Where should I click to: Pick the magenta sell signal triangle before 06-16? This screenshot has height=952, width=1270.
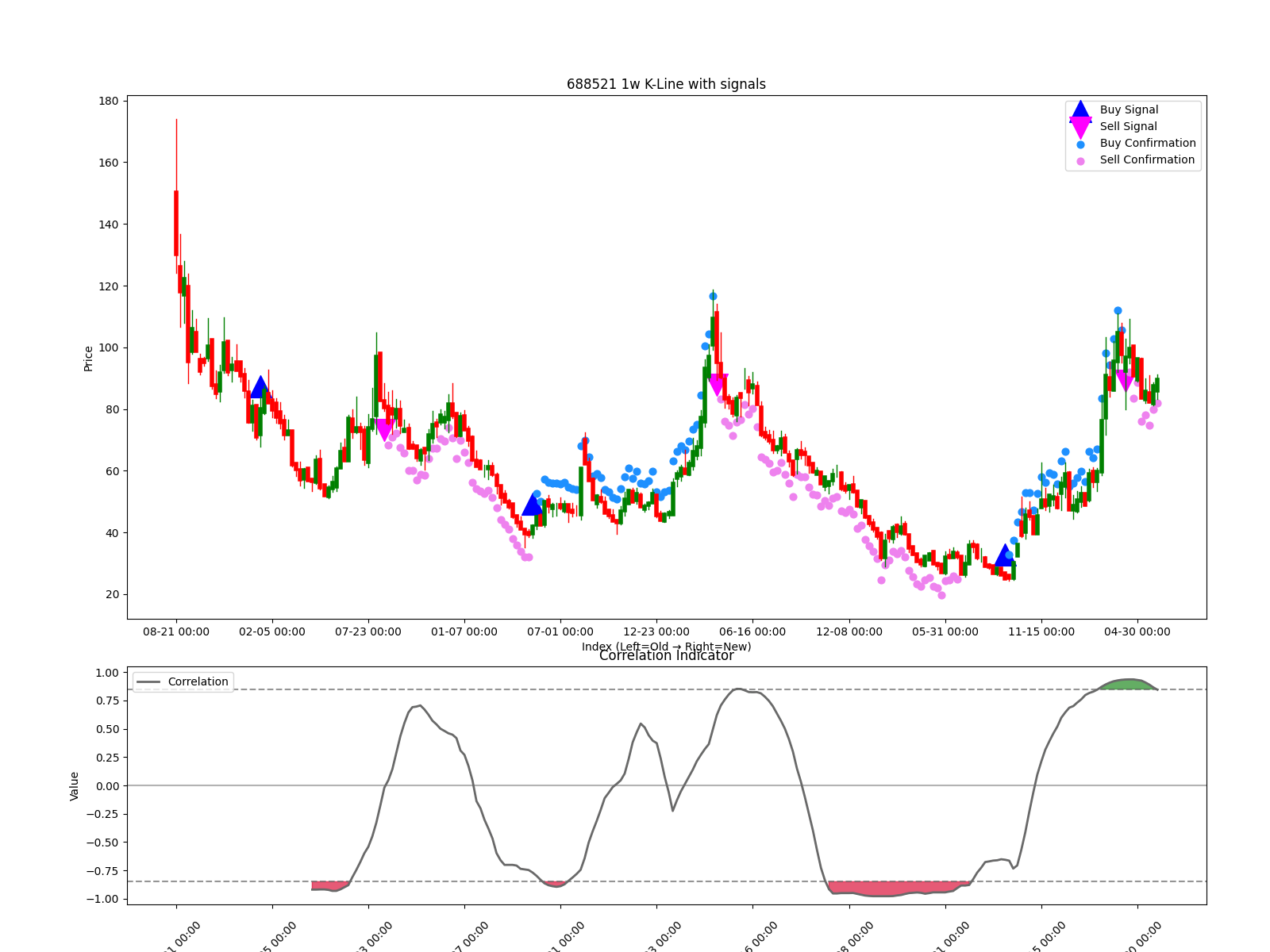(x=717, y=385)
